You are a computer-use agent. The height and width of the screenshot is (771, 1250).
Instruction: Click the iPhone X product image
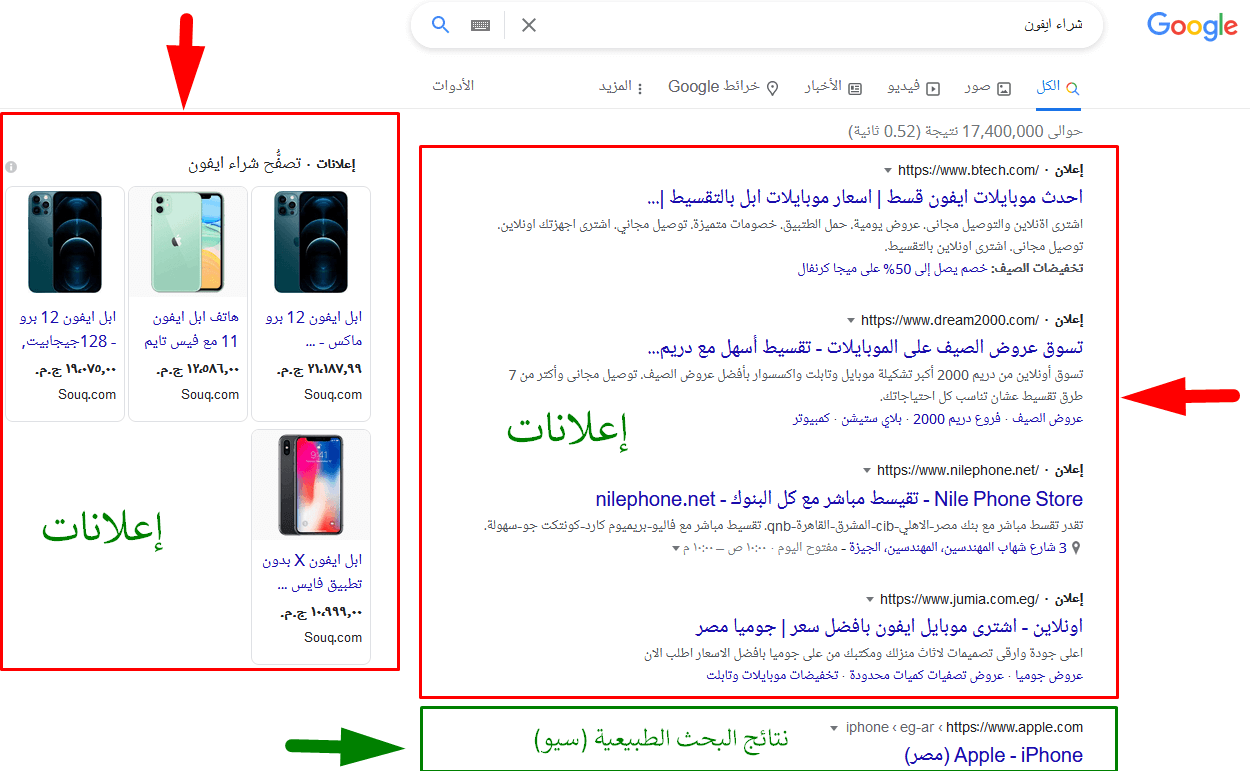(311, 485)
